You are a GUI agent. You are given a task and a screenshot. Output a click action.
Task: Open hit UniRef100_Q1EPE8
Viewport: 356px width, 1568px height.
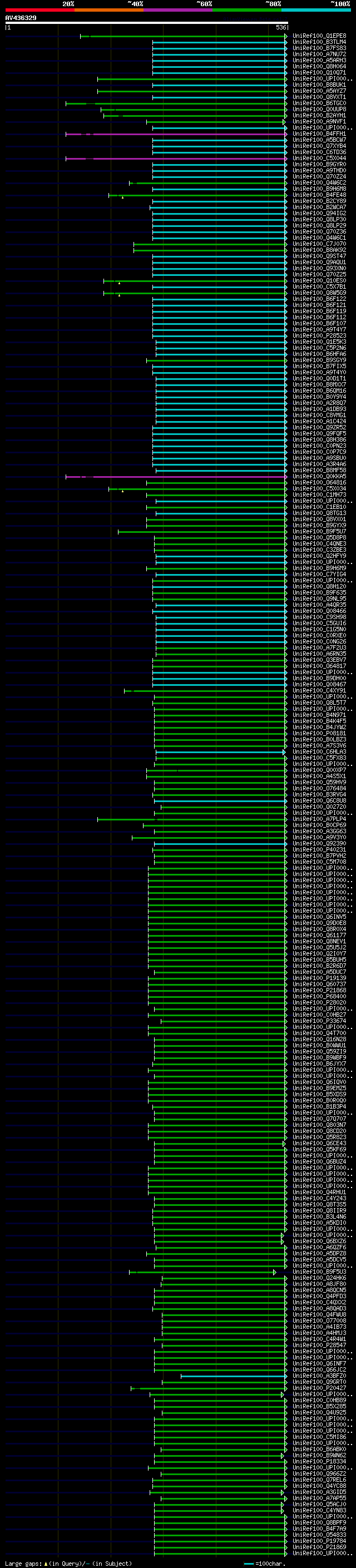[319, 36]
